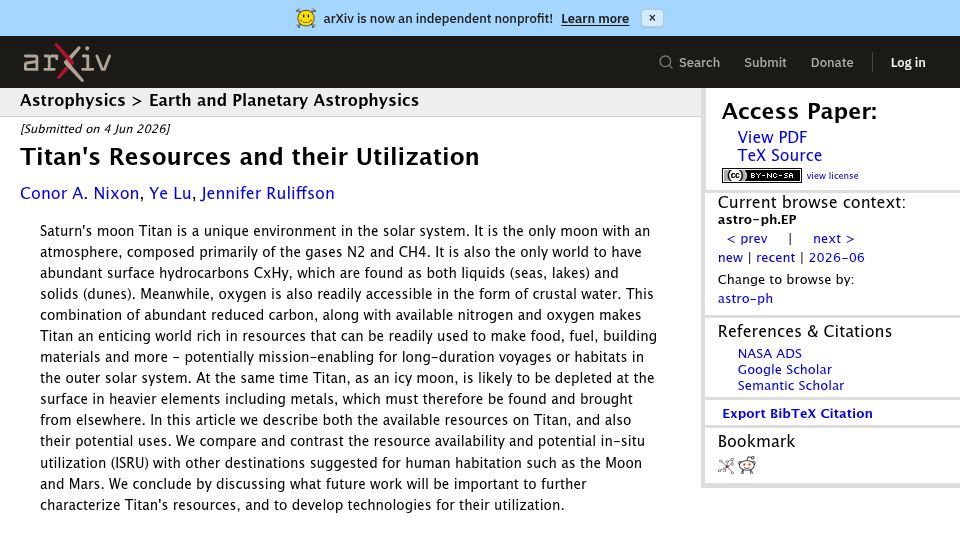Viewport: 960px width, 540px height.
Task: Open author Ye Lu
Action: (170, 193)
